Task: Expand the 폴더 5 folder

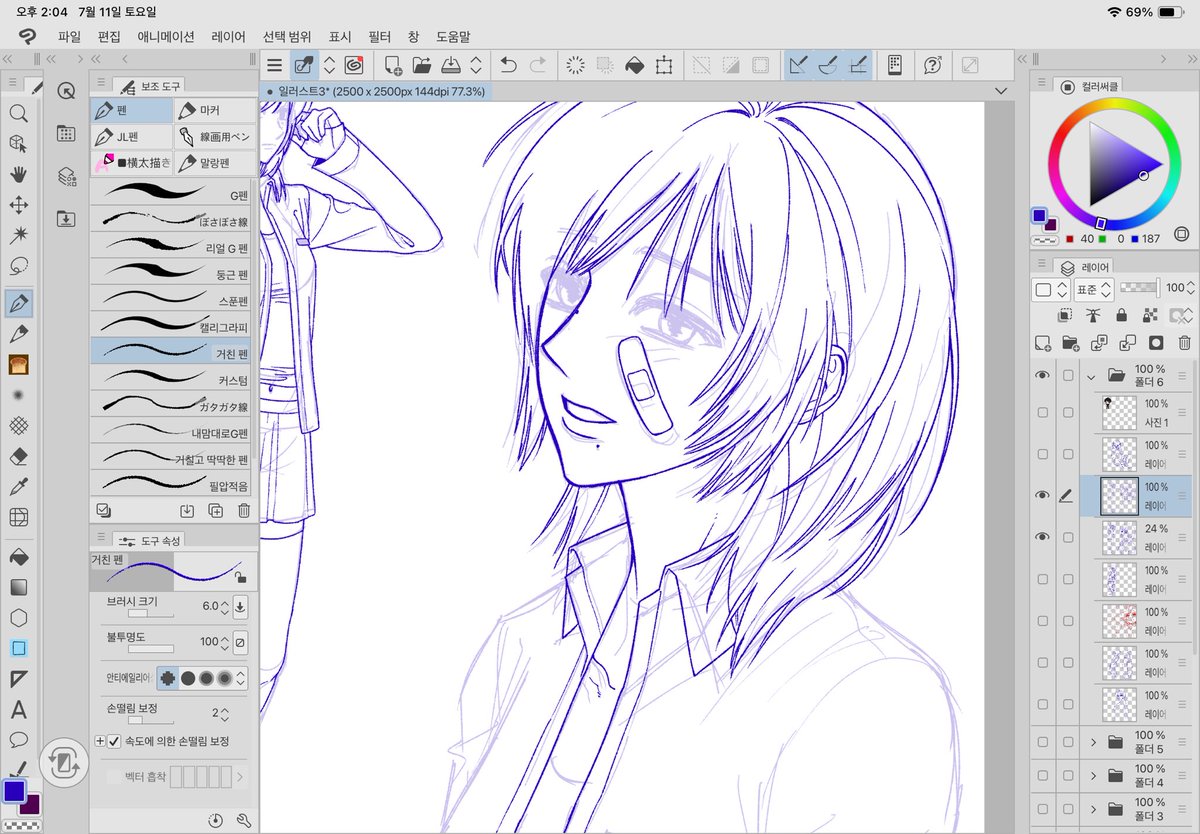Action: click(1093, 742)
